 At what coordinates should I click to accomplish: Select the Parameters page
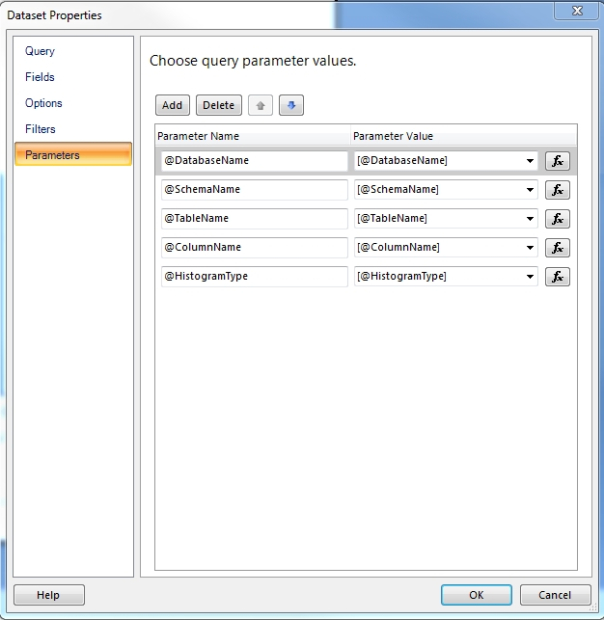click(73, 154)
